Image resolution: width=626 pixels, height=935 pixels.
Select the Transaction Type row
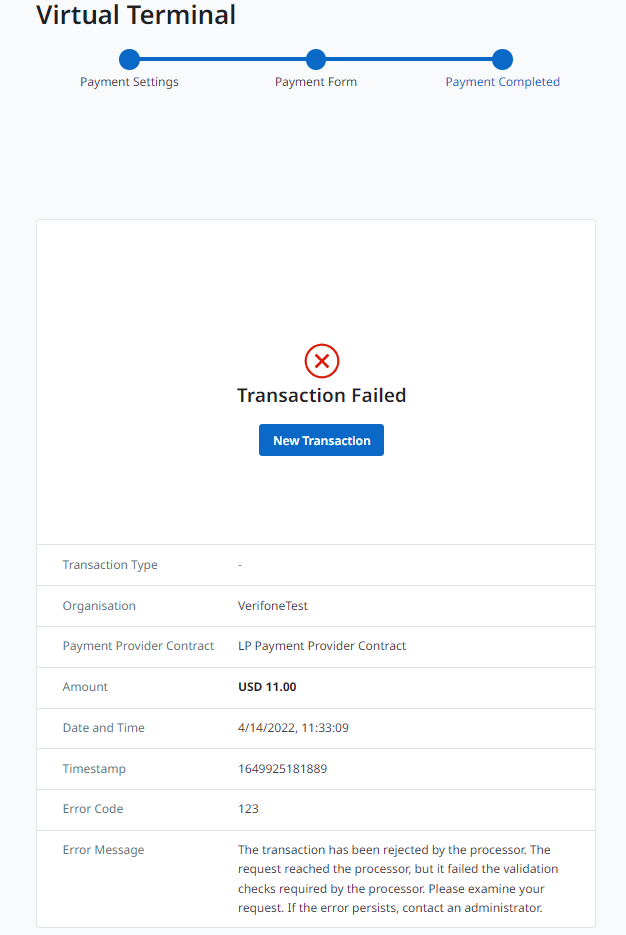point(110,564)
